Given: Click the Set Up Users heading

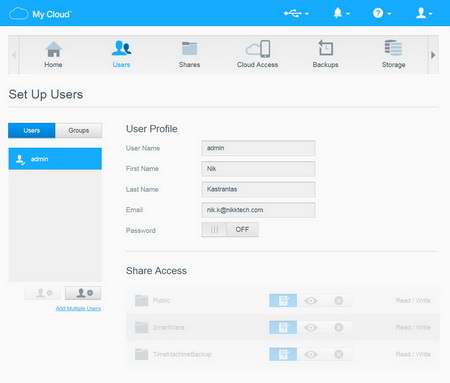Looking at the screenshot, I should (46, 95).
